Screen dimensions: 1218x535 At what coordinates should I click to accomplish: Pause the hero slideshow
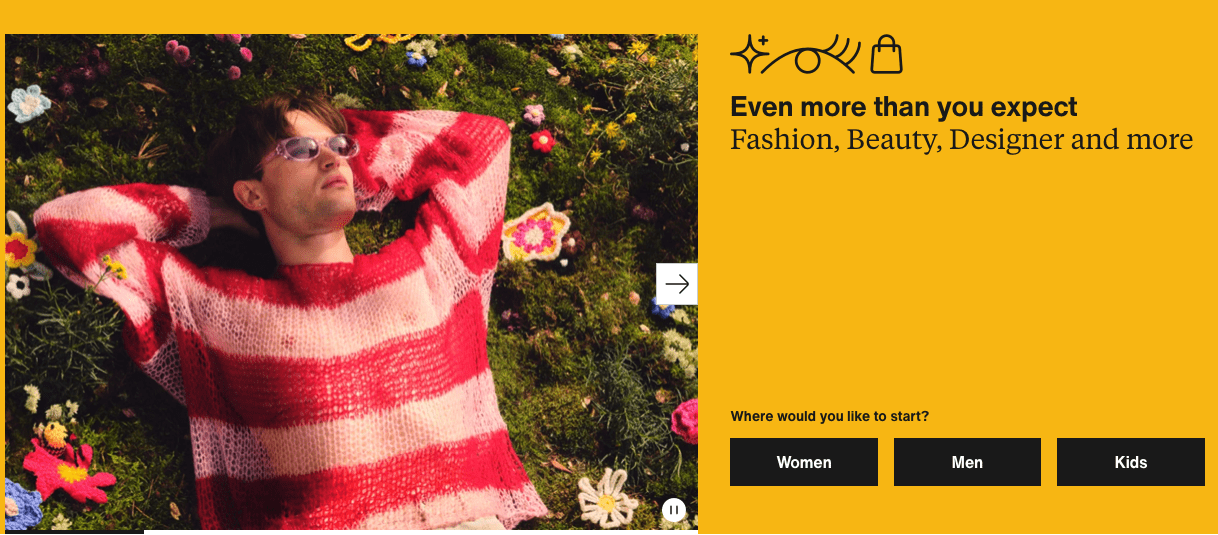(x=674, y=510)
